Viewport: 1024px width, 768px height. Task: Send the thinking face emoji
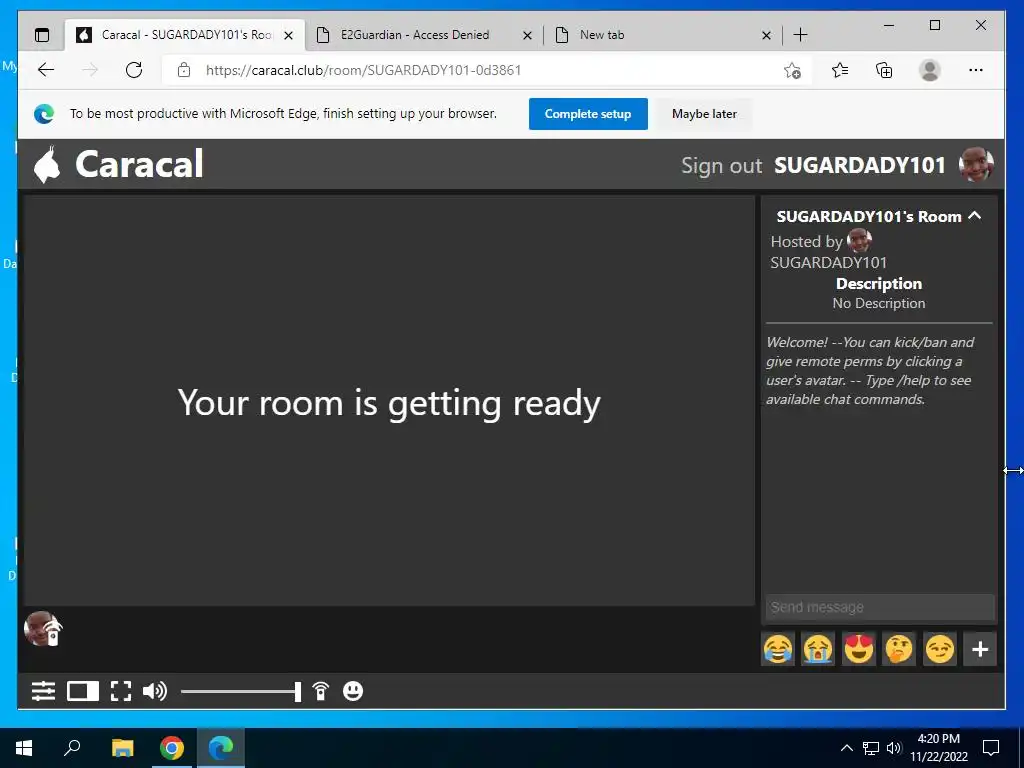pos(899,649)
